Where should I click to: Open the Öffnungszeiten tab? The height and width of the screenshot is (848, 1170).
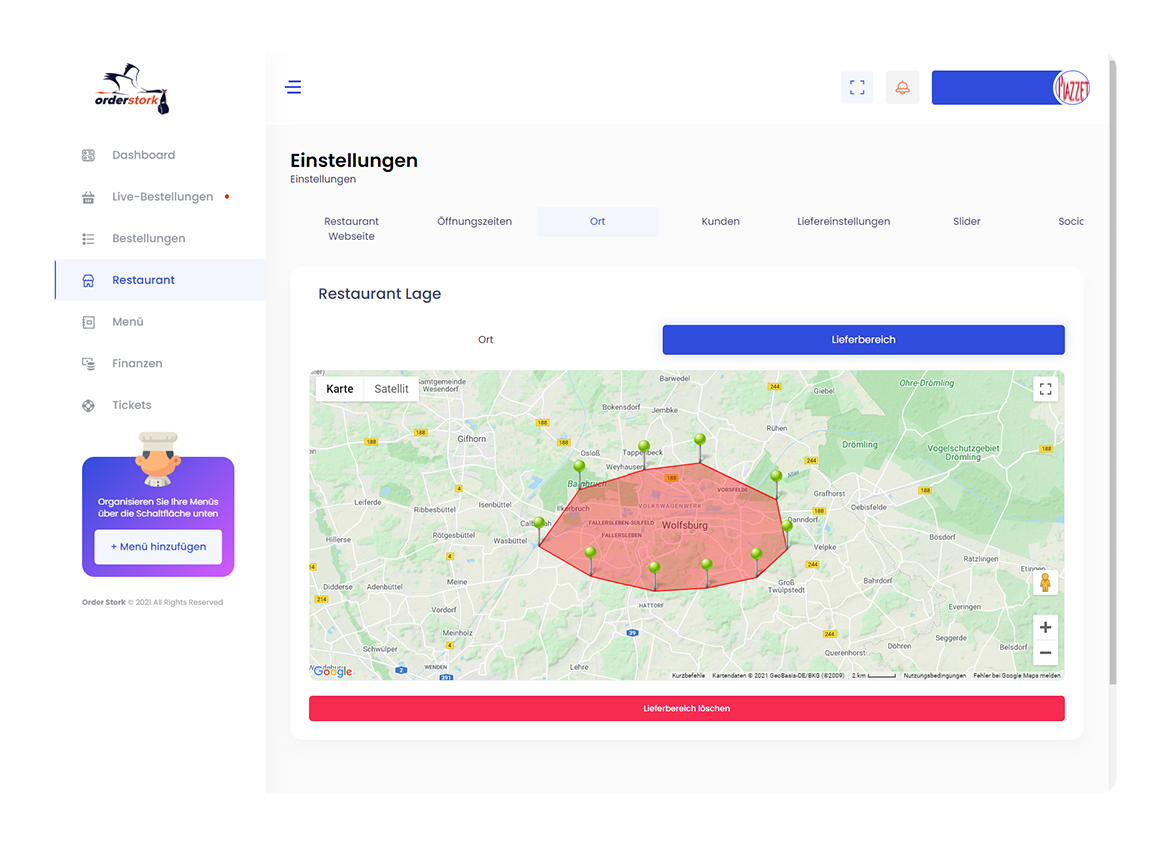(474, 222)
